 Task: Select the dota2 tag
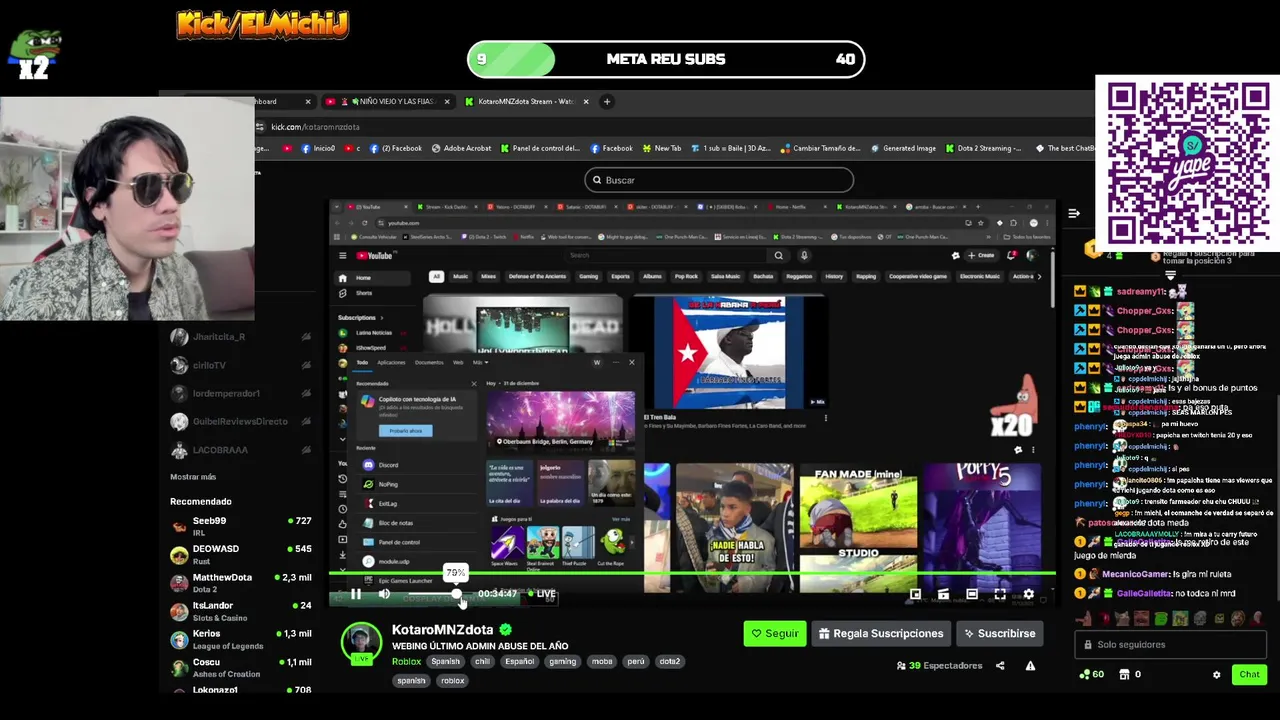670,661
